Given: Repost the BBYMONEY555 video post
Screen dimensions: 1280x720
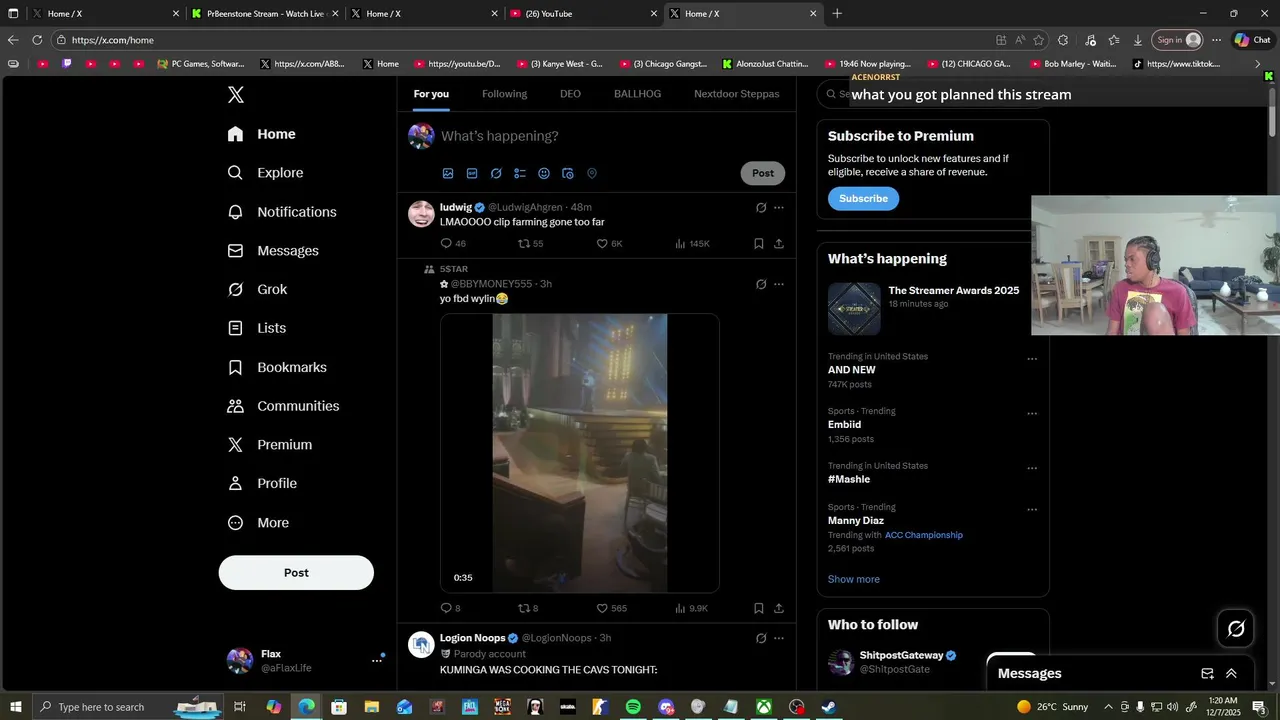Looking at the screenshot, I should point(528,608).
